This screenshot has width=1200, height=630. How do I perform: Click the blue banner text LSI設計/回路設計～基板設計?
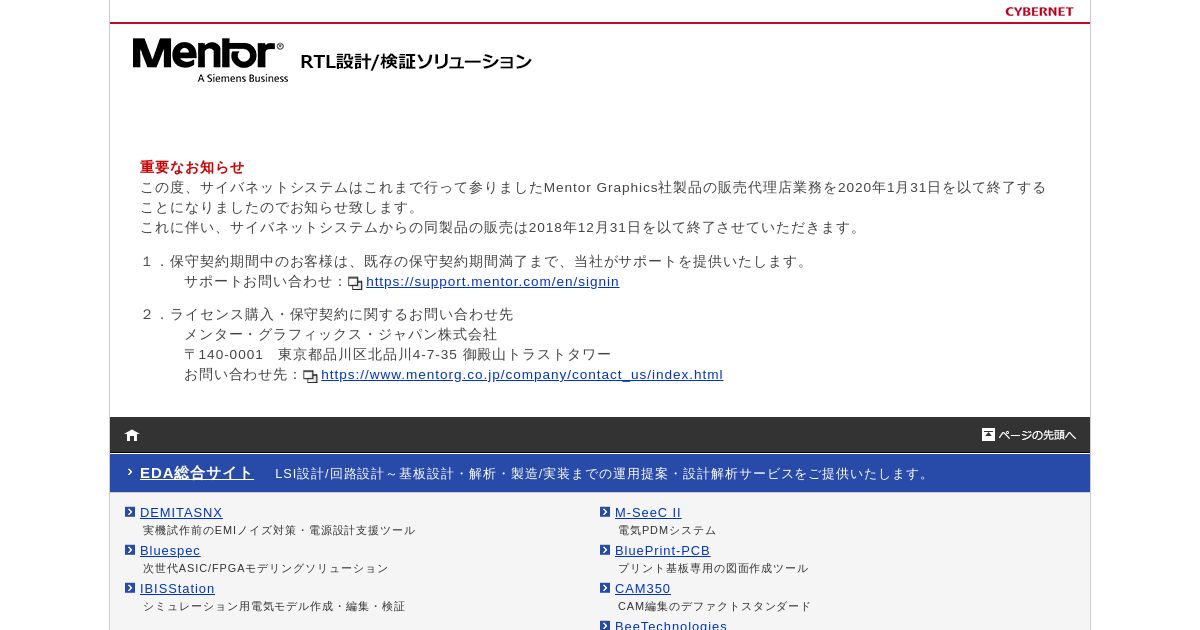pyautogui.click(x=603, y=474)
